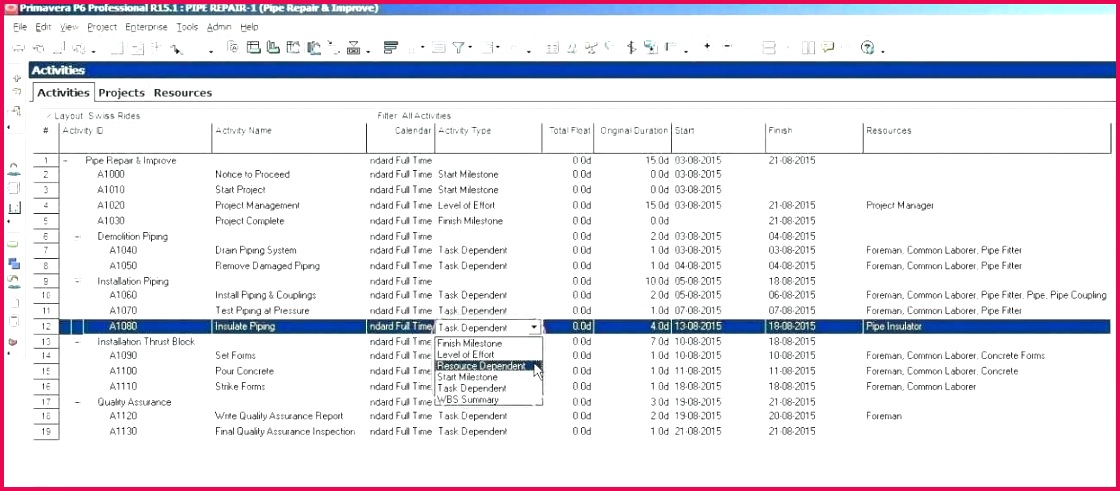Switch to the Resources tab
Screen dimensions: 1120x491
(183, 93)
